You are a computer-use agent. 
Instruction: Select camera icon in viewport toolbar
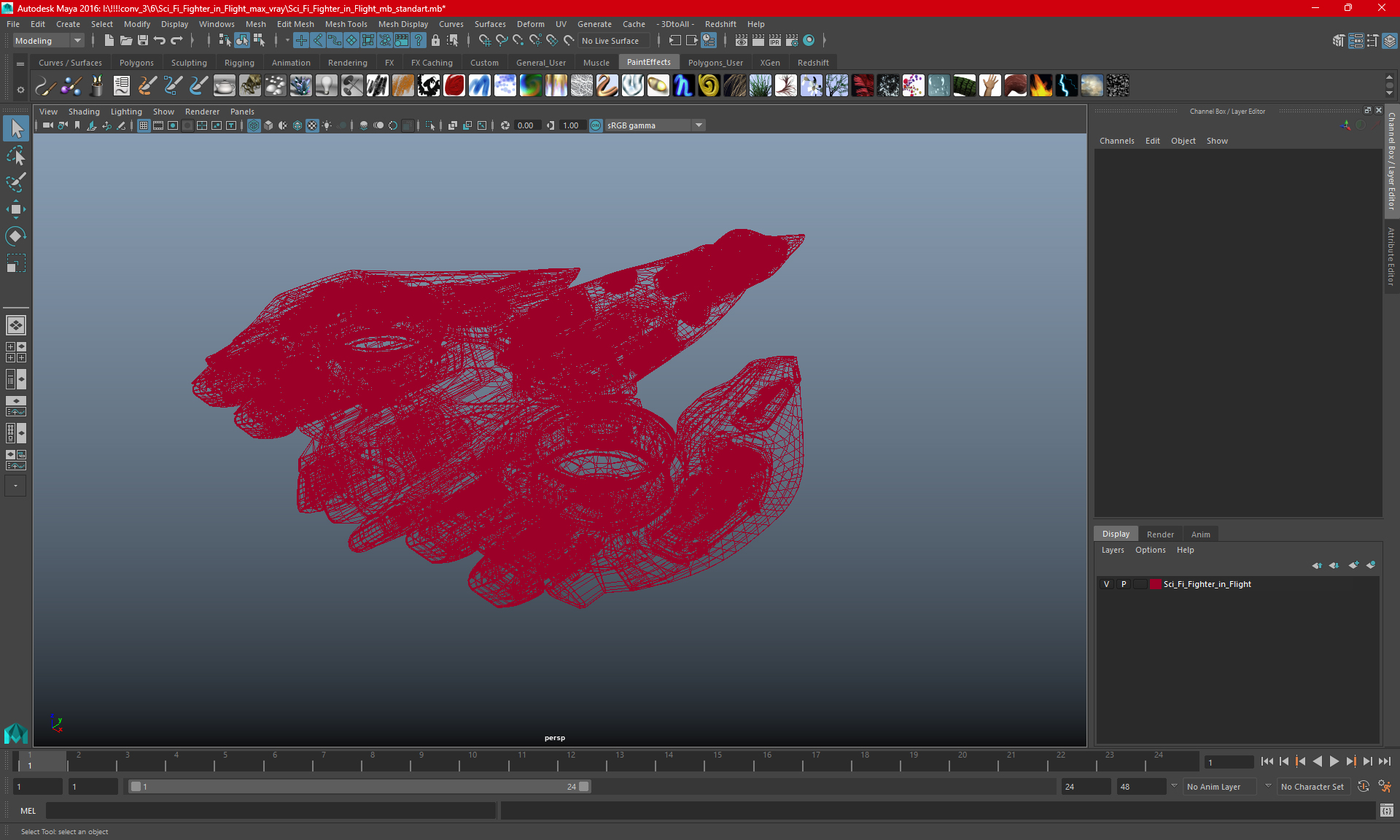point(47,125)
